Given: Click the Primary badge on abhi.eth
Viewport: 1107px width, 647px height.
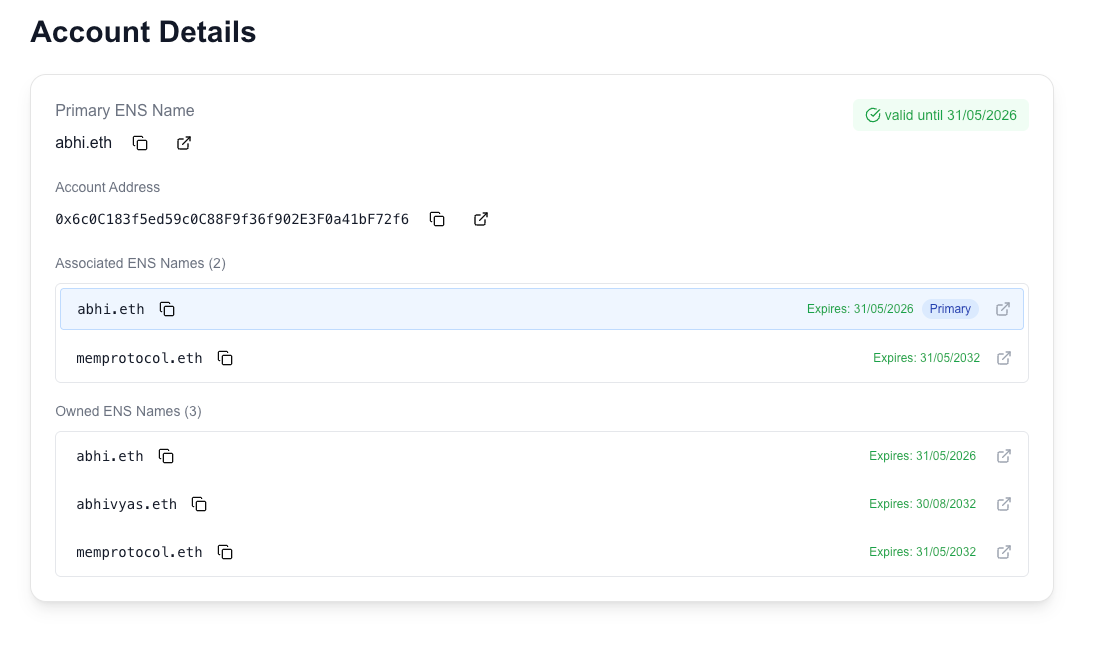Looking at the screenshot, I should 950,309.
